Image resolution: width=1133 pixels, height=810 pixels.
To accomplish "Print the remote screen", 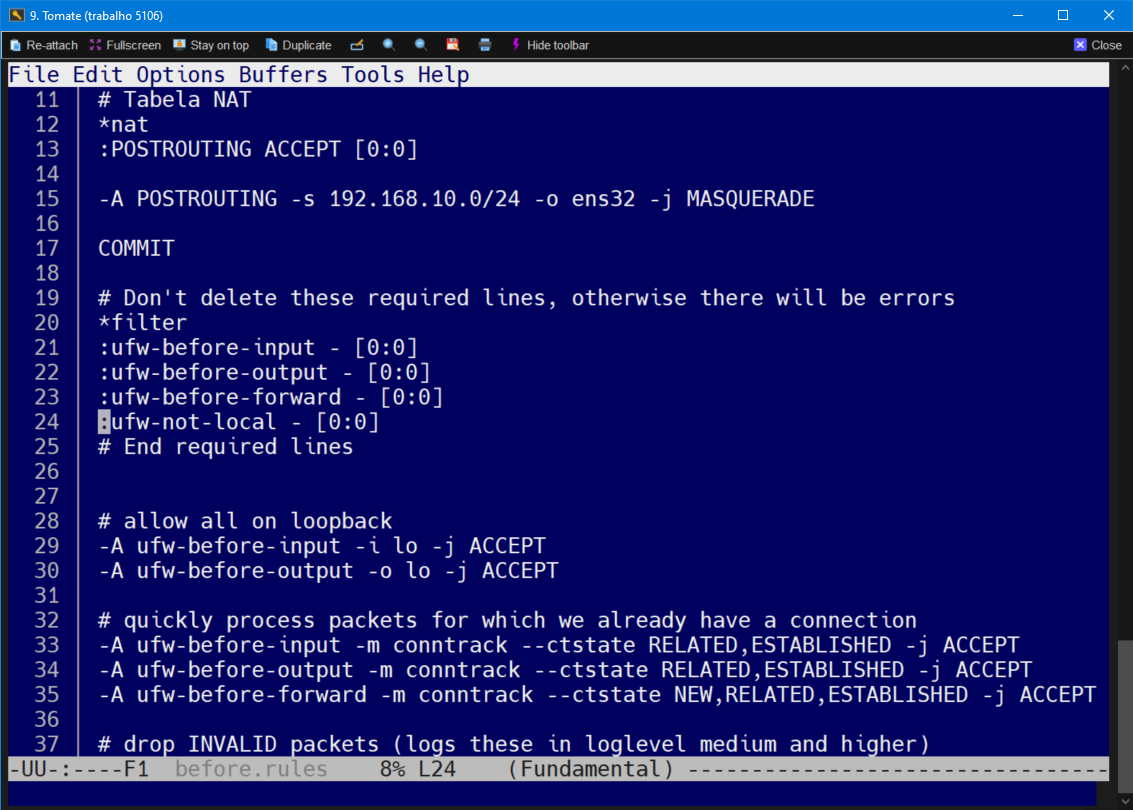I will pos(485,44).
